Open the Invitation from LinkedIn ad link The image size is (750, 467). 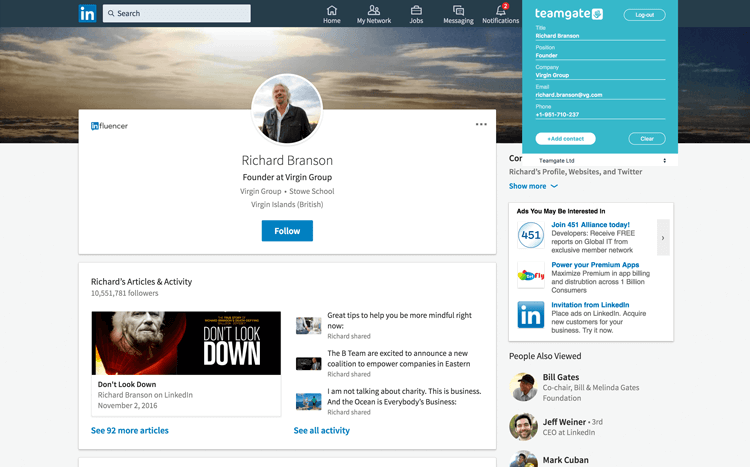[590, 305]
